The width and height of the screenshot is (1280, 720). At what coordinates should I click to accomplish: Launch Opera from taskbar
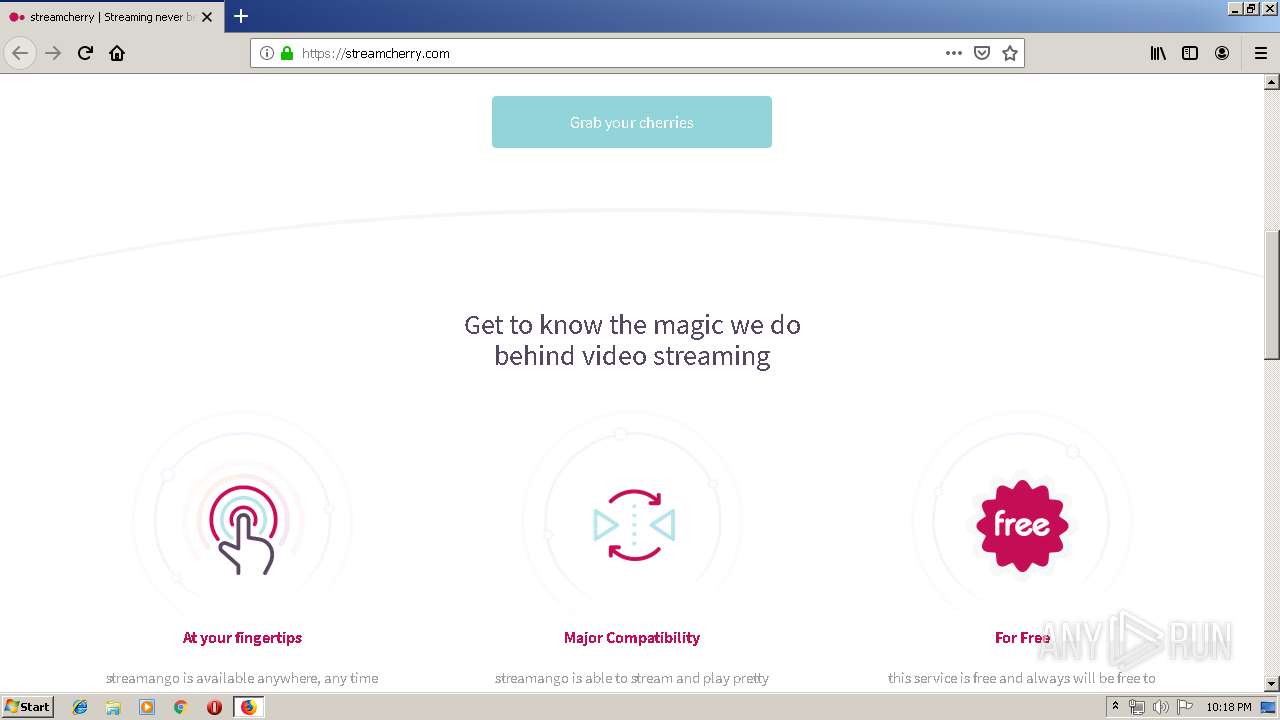pyautogui.click(x=214, y=707)
